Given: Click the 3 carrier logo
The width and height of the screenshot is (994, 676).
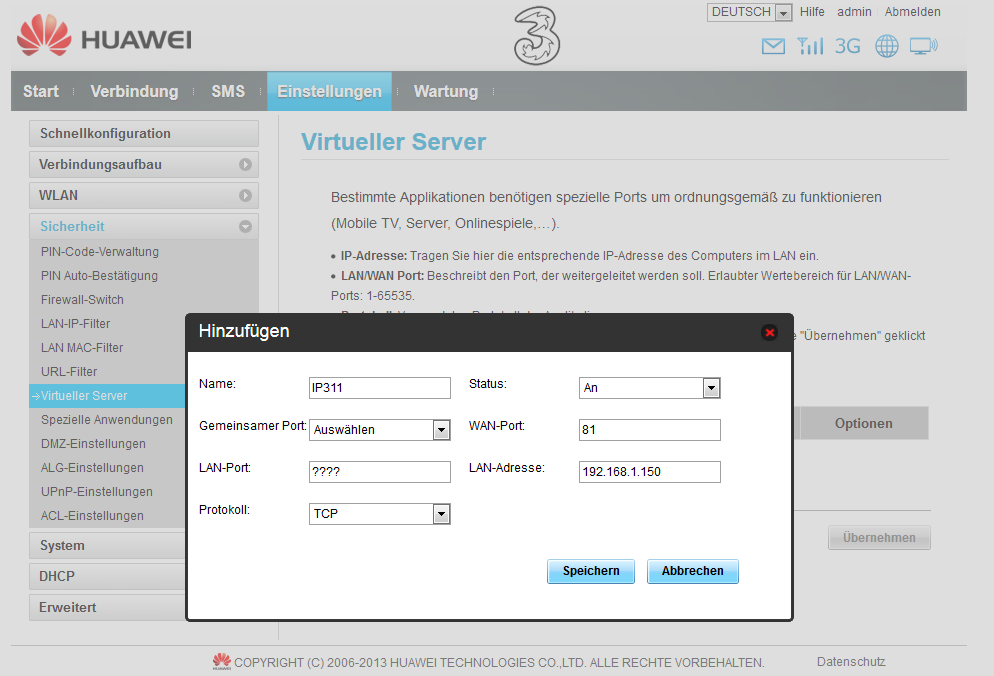Looking at the screenshot, I should [537, 37].
